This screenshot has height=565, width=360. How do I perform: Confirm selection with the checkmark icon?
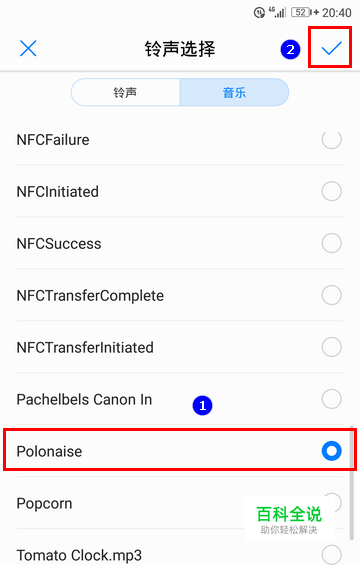point(331,48)
